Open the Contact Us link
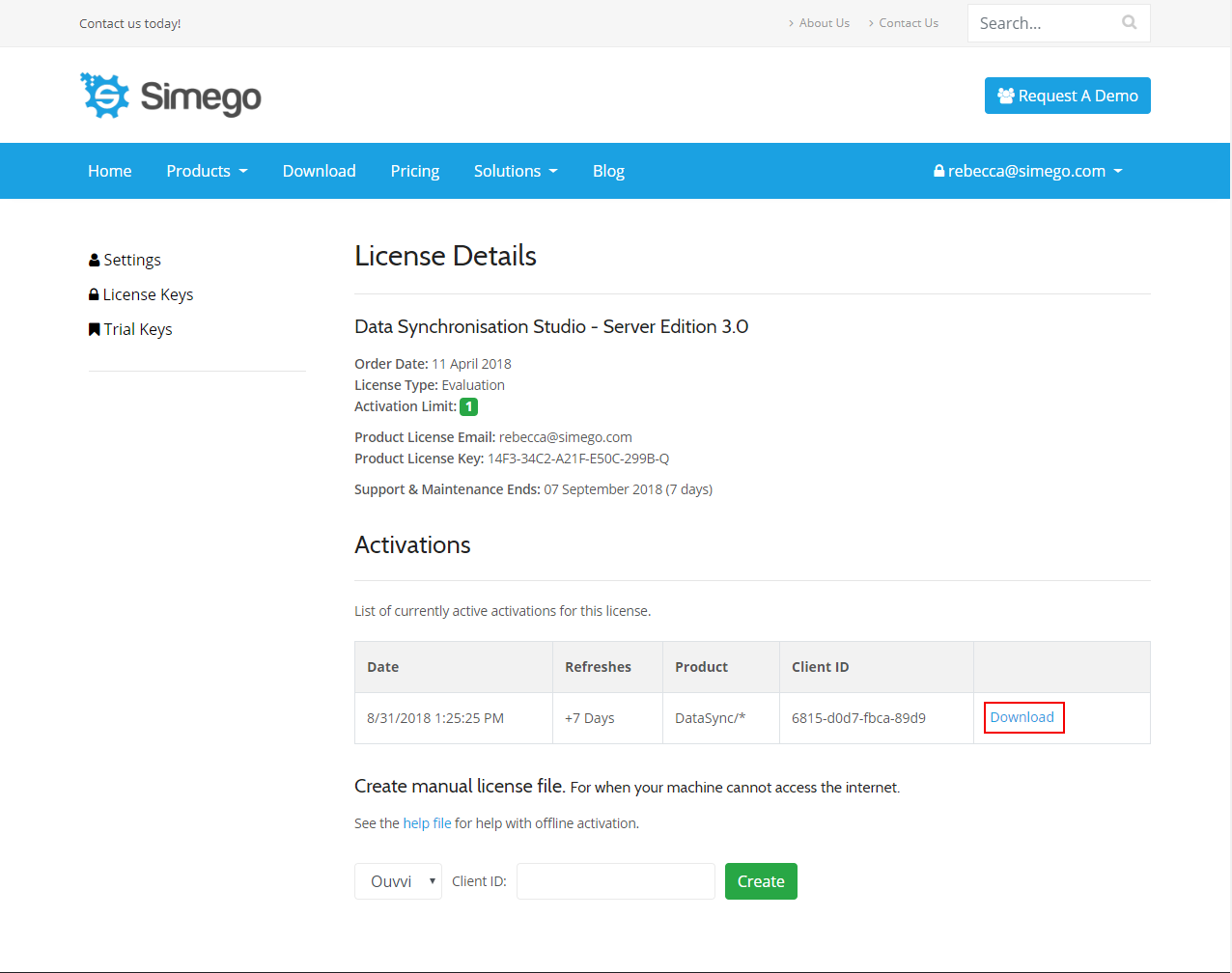 tap(909, 23)
